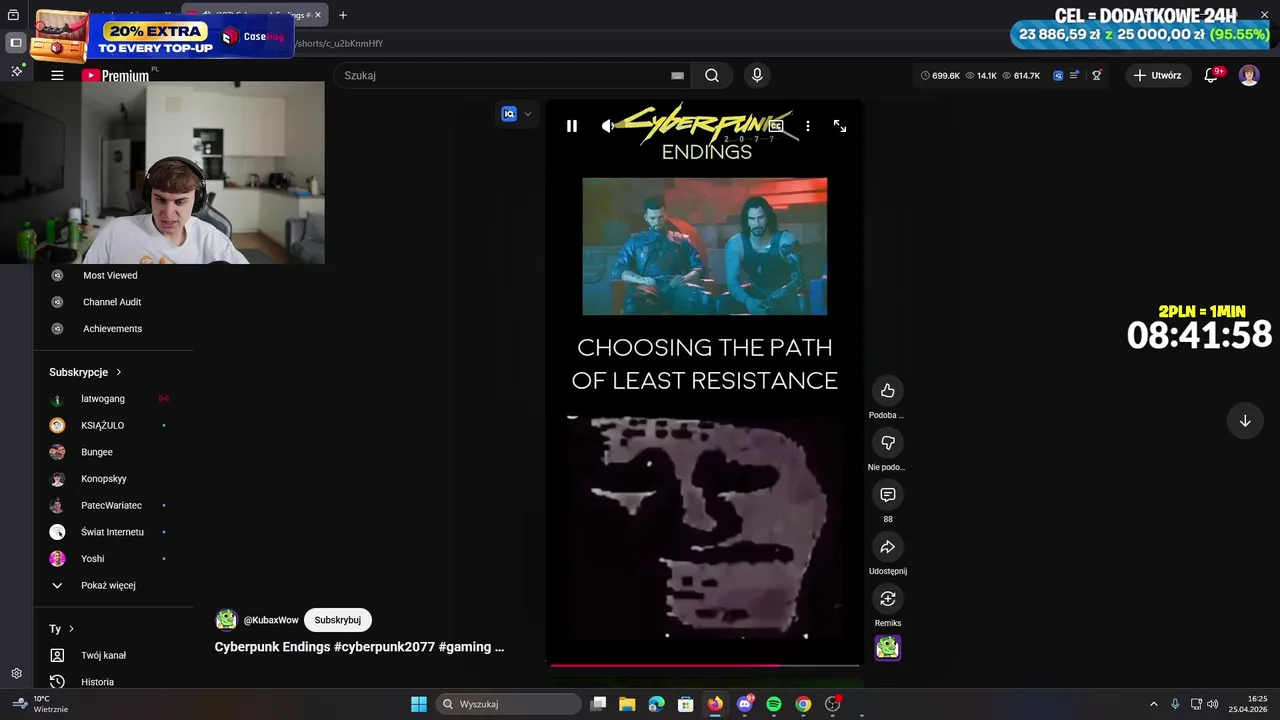Open the sound source thumbnail below Remiks
The width and height of the screenshot is (1280, 720).
pos(887,648)
